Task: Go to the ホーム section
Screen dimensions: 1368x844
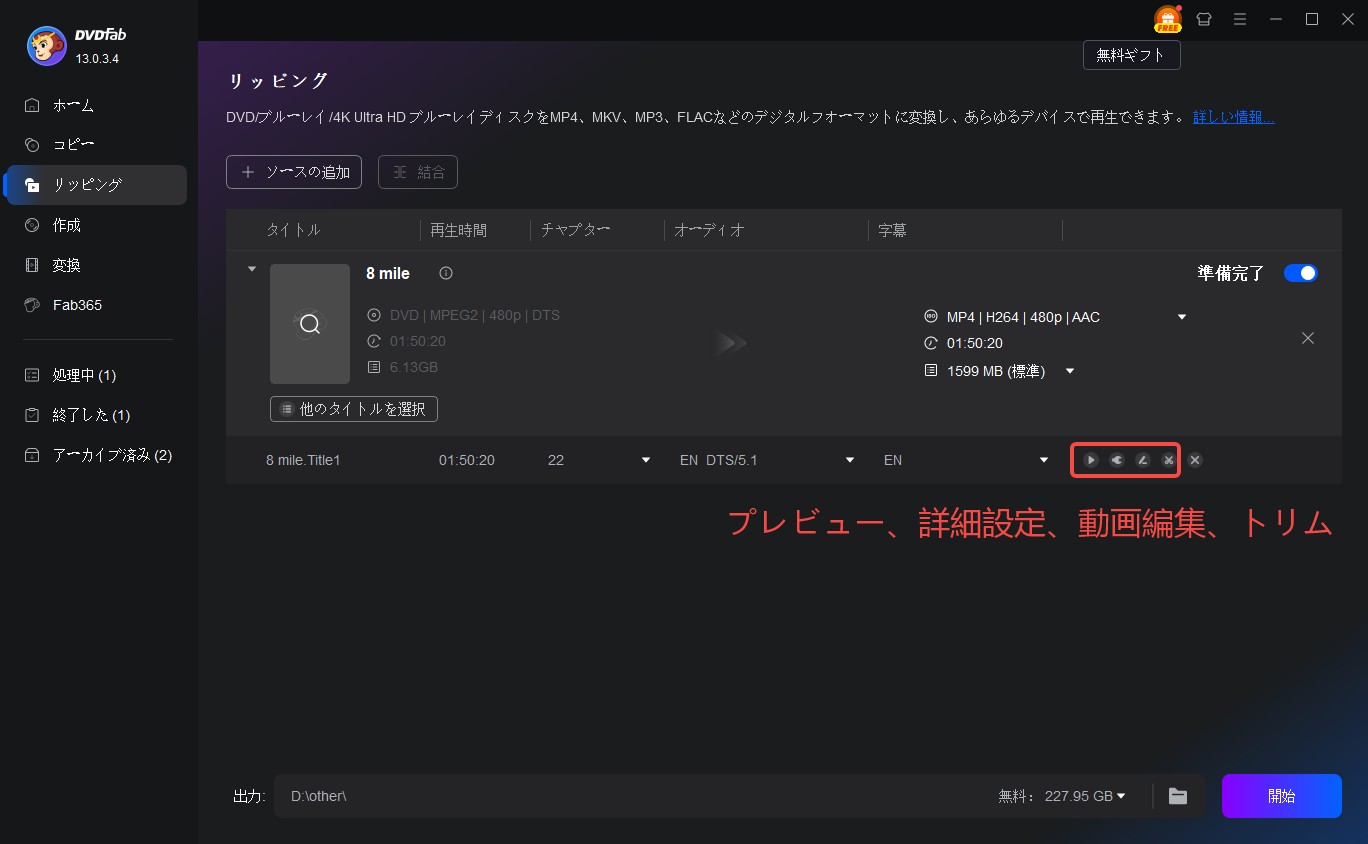Action: [x=95, y=105]
